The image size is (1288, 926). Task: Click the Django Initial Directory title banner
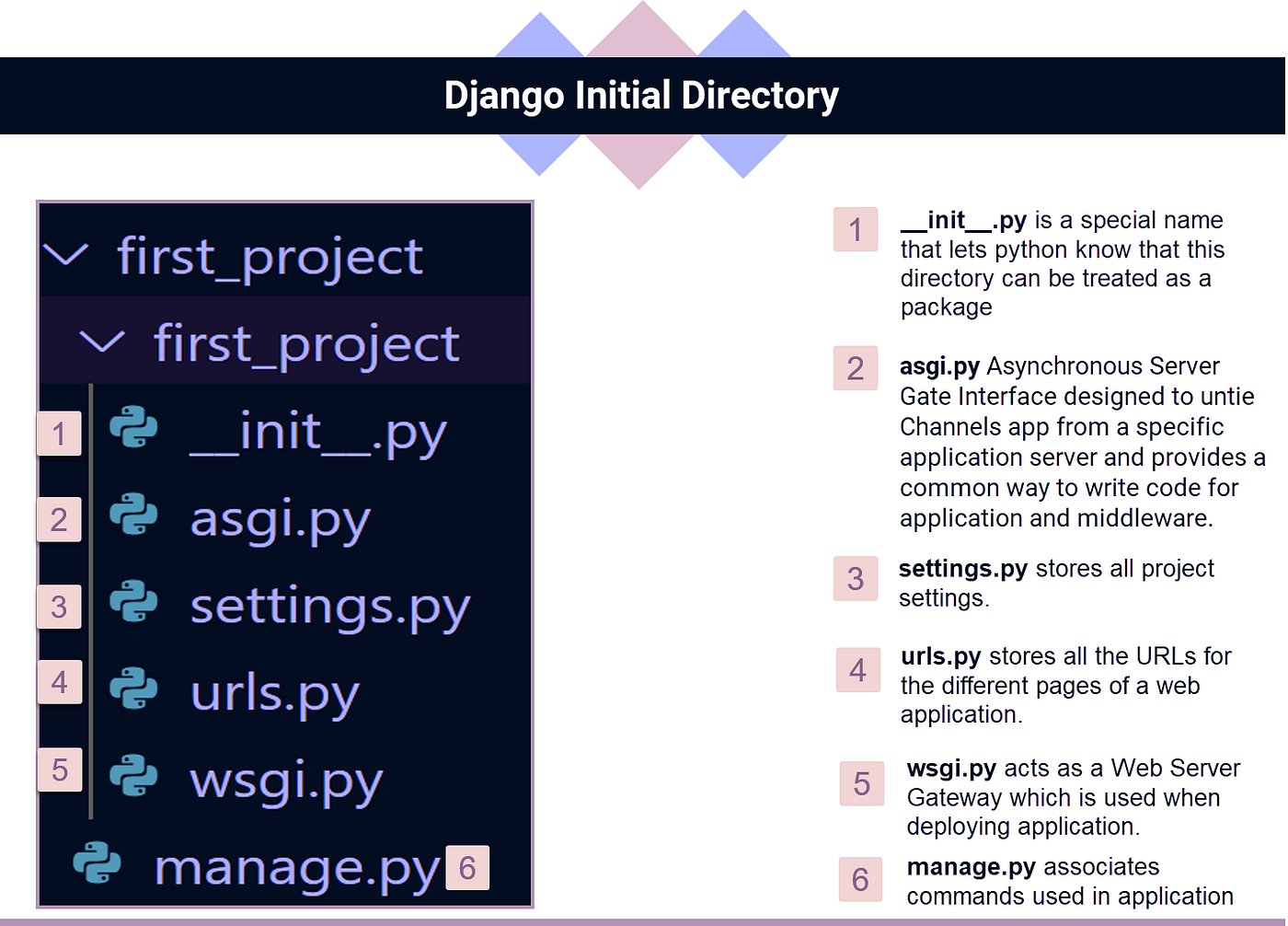click(642, 95)
